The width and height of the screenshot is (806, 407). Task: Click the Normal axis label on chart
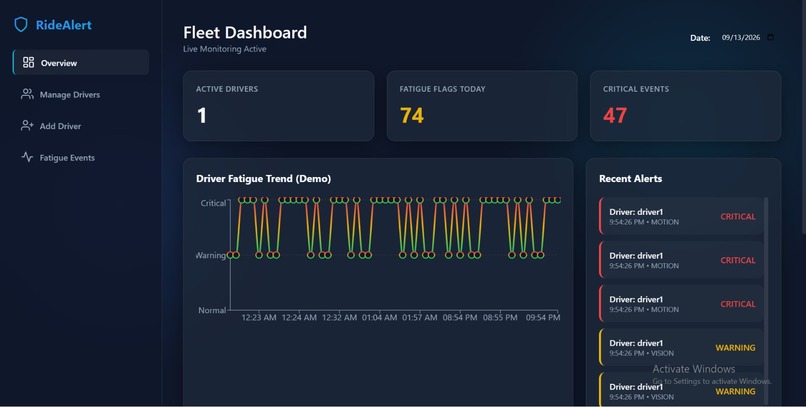click(x=212, y=310)
